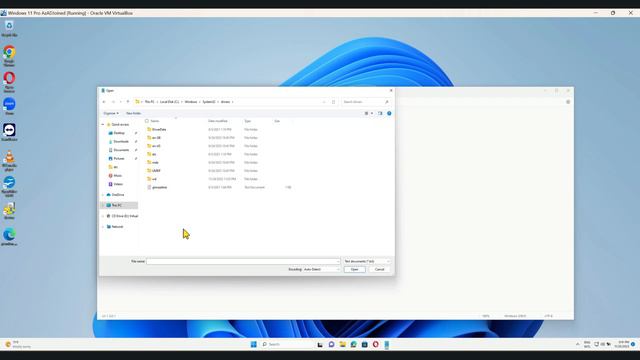The width and height of the screenshot is (640, 360).
Task: Open Task View on the taskbar
Action: point(320,344)
